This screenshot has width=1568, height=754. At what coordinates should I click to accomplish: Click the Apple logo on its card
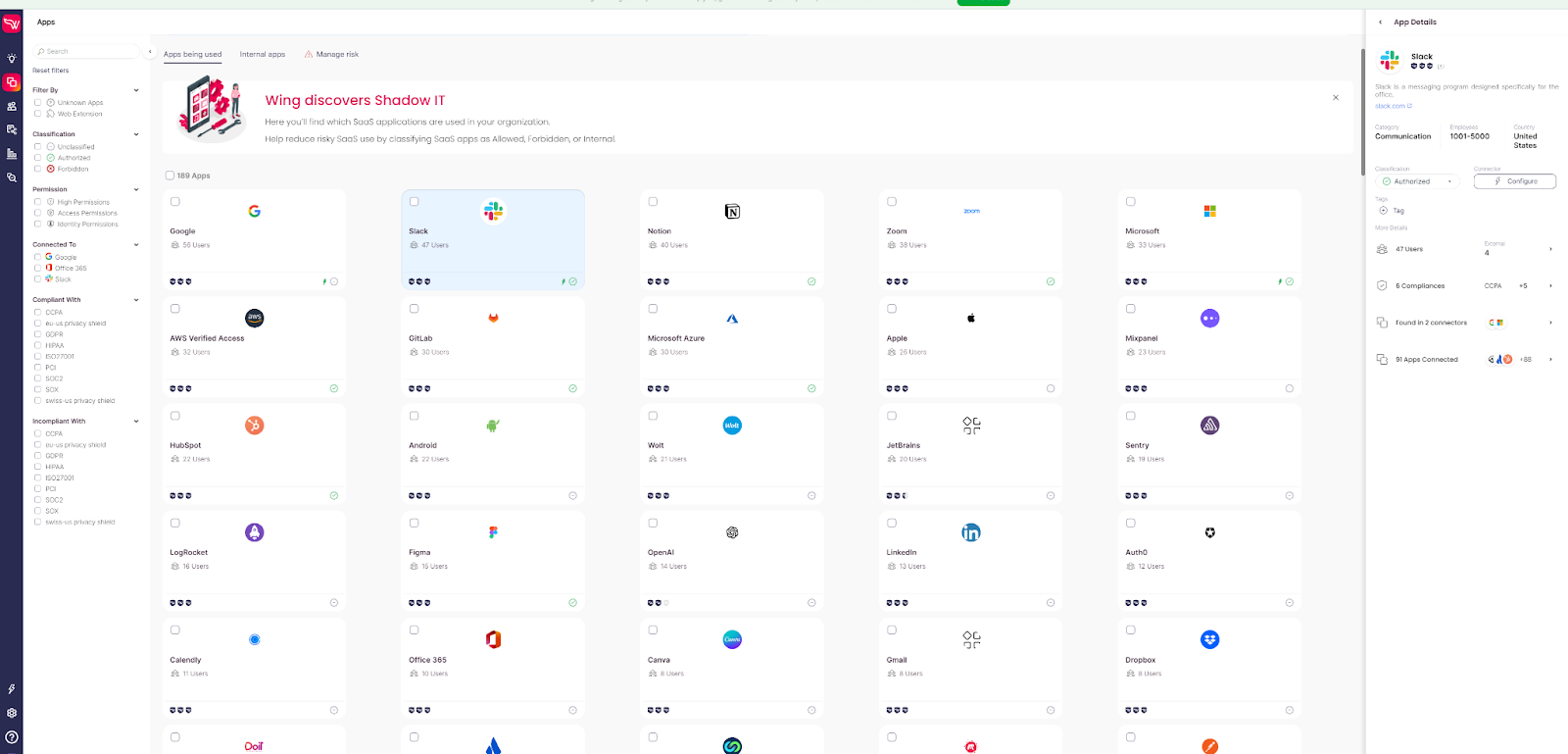click(x=971, y=318)
